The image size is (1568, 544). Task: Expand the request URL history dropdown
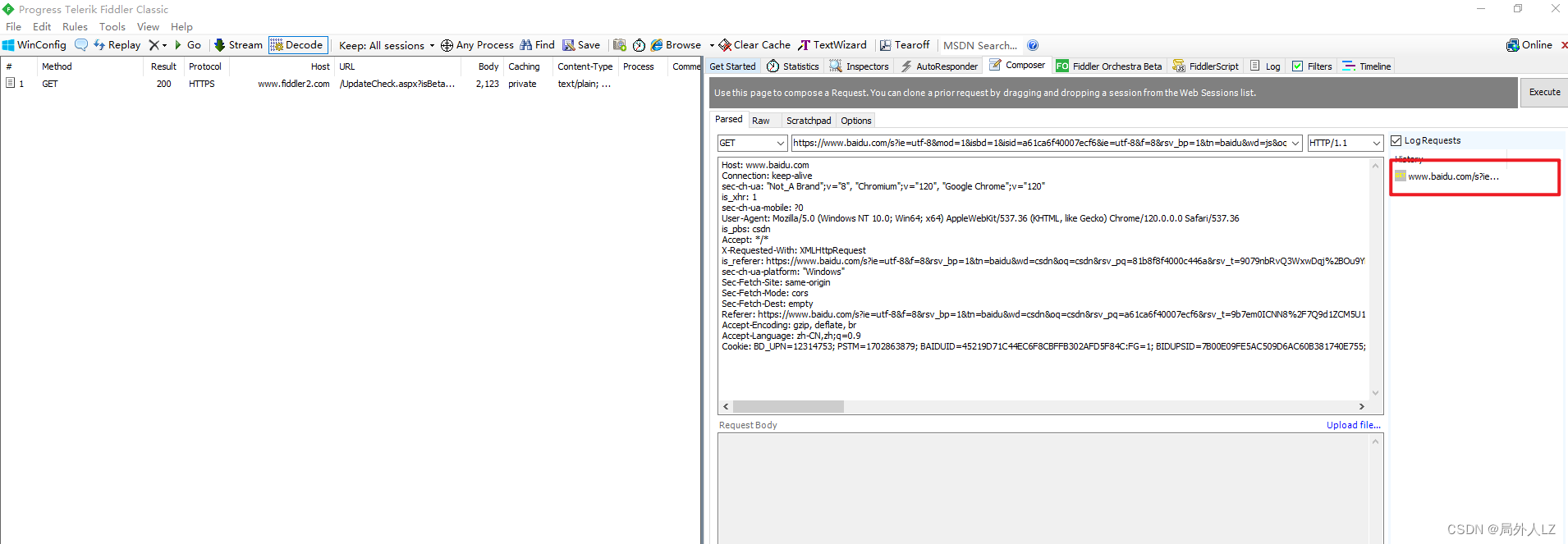click(x=1296, y=143)
